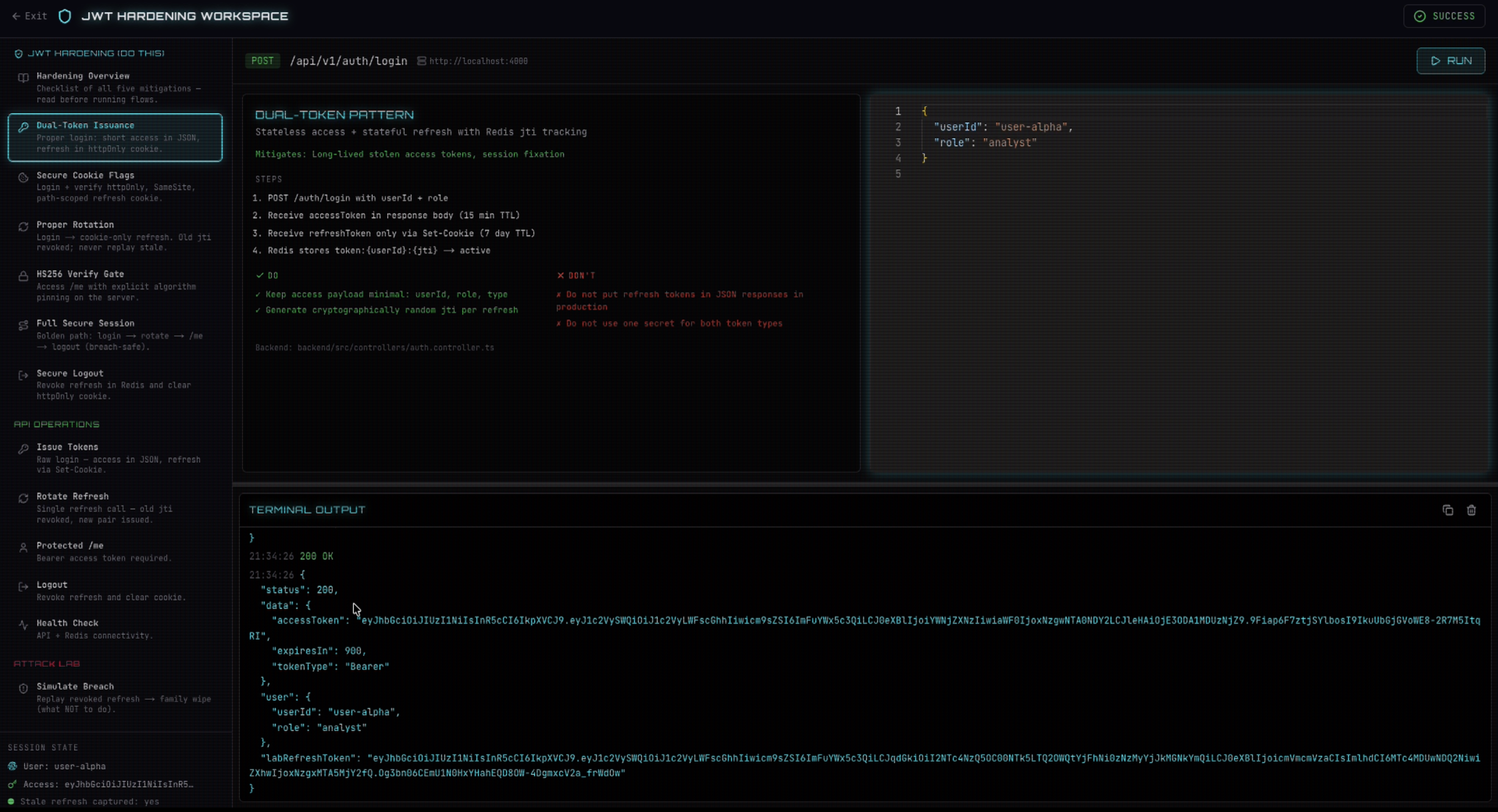The image size is (1498, 812).
Task: Copy terminal output with copy icon
Action: pos(1448,510)
